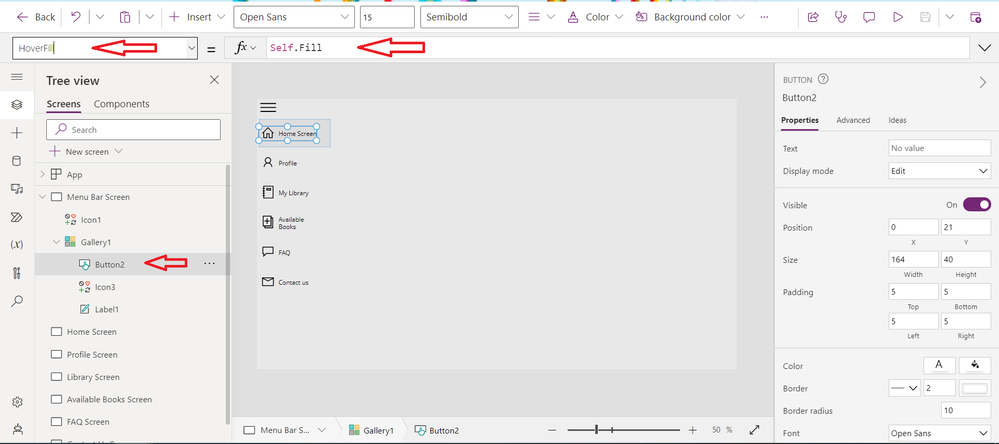The image size is (999, 444).
Task: Click the fx formula function button
Action: coord(245,48)
